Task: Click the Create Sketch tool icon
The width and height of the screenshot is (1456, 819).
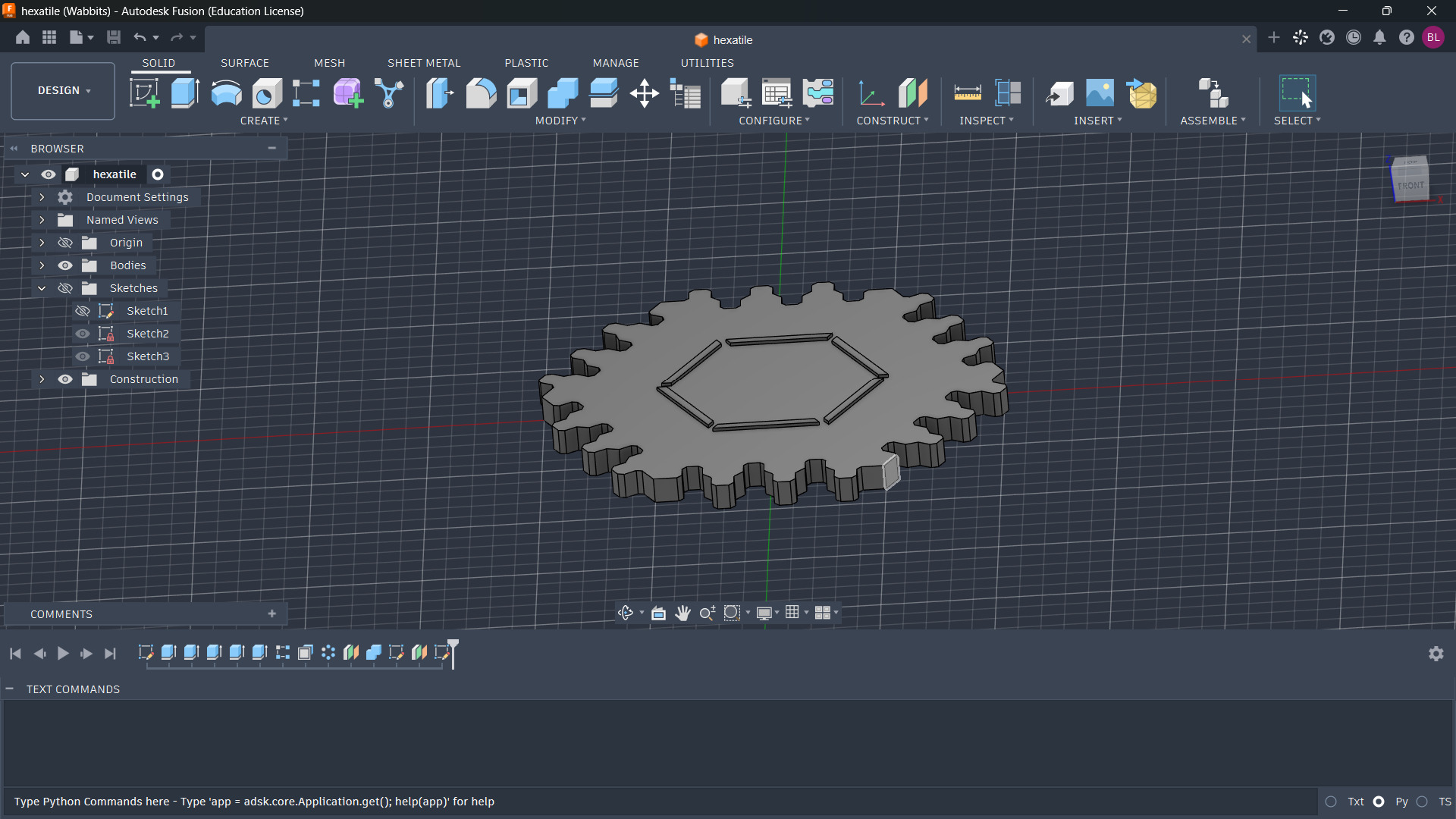Action: coord(144,93)
